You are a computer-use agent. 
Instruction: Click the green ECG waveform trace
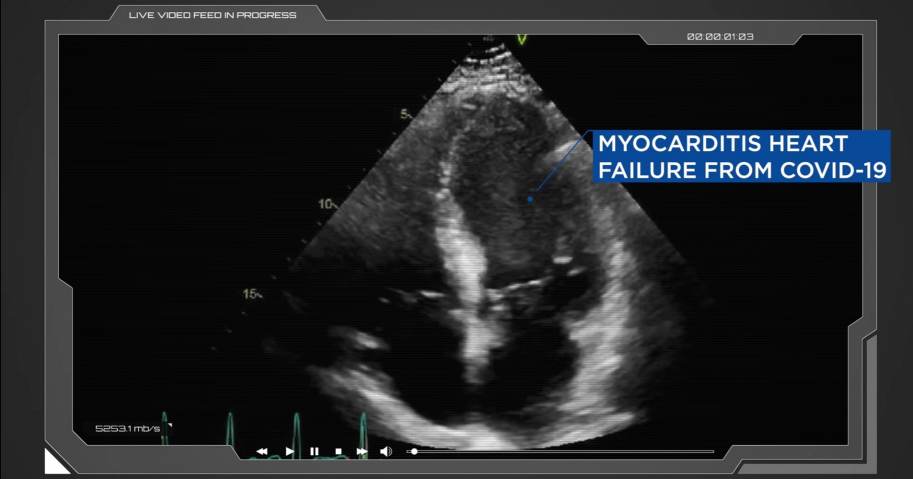295,433
